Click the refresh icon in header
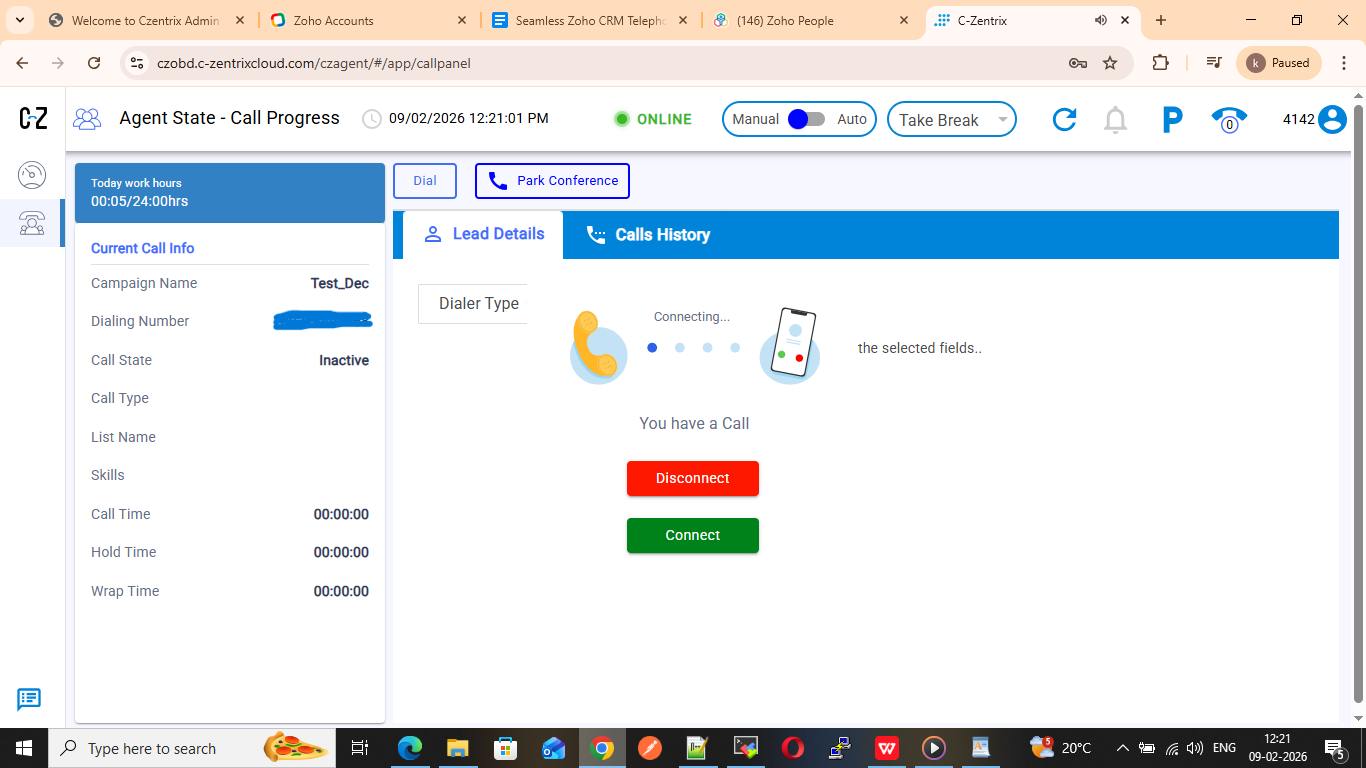The width and height of the screenshot is (1366, 768). click(x=1064, y=120)
